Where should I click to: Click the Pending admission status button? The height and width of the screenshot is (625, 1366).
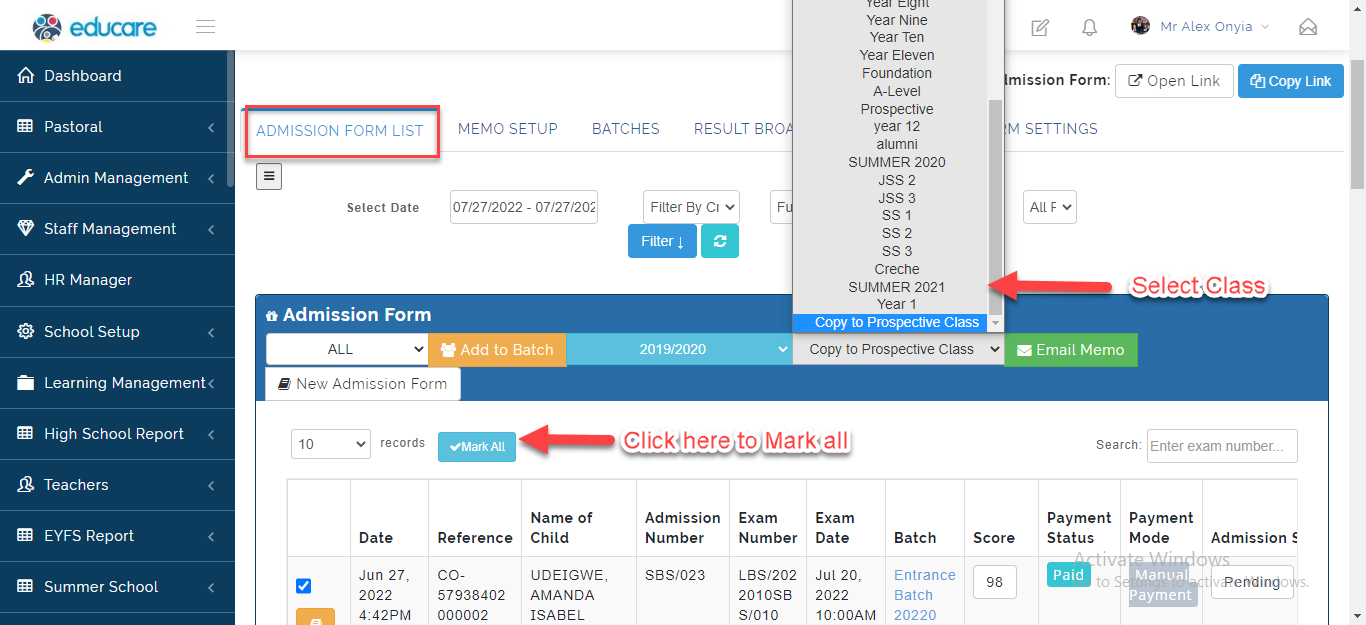click(x=1252, y=582)
